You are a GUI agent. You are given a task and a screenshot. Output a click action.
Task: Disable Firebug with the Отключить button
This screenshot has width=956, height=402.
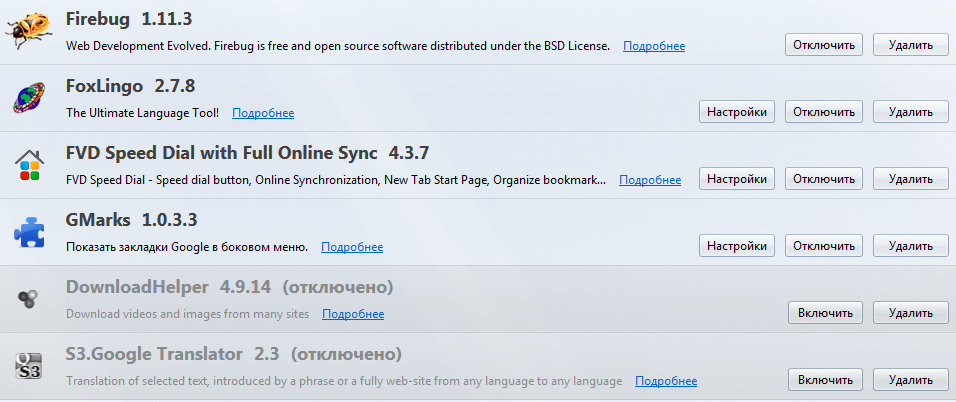point(824,45)
